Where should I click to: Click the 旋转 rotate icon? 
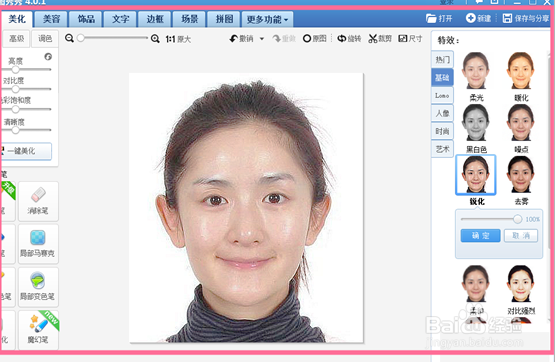pos(342,39)
